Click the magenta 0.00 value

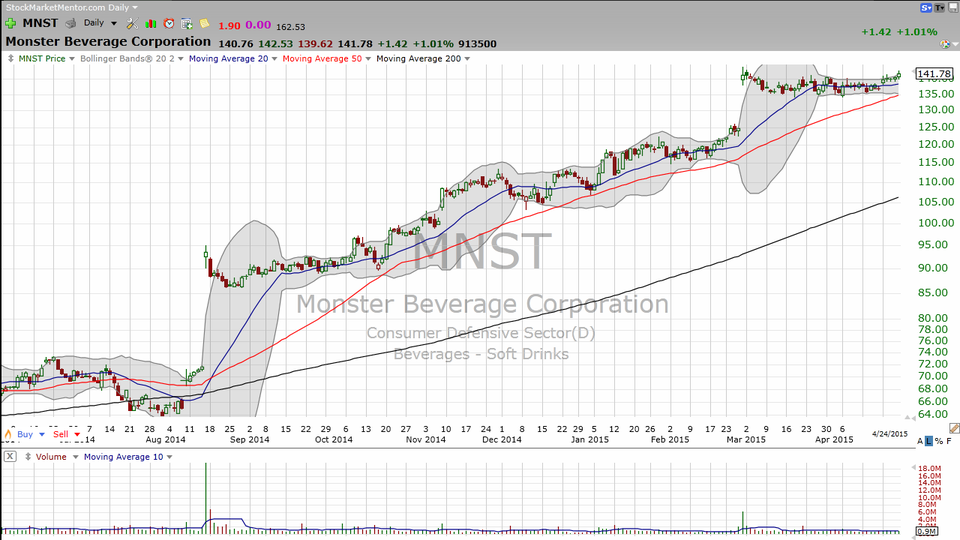tap(258, 25)
